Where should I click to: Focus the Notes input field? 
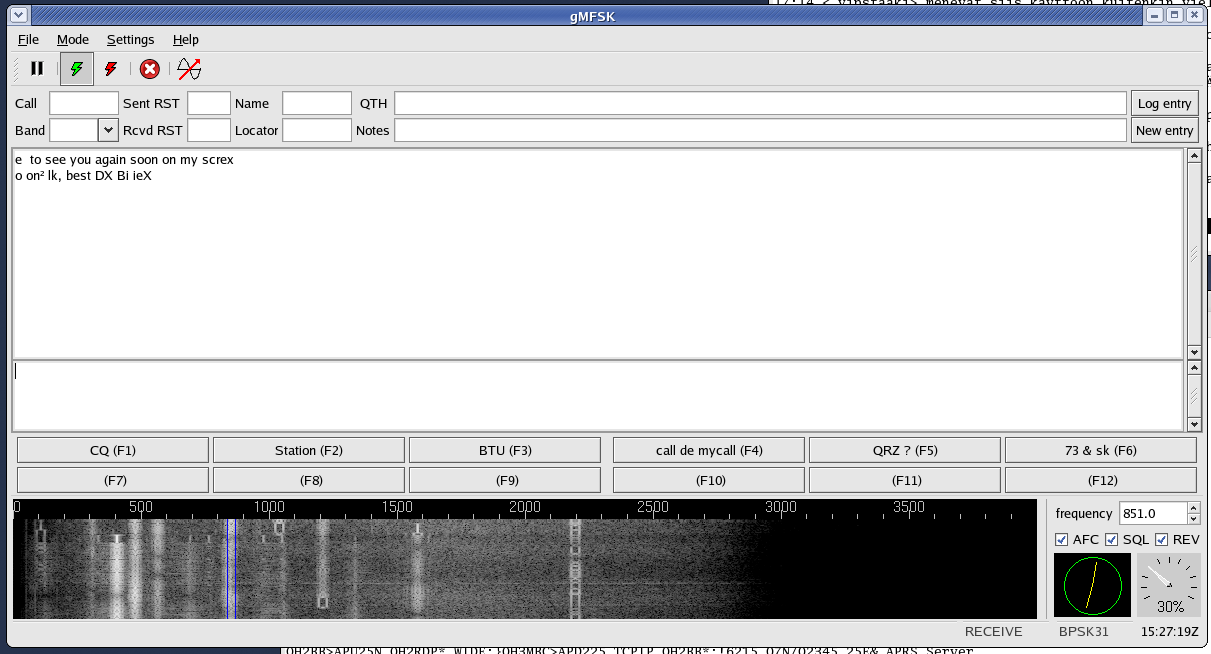pyautogui.click(x=761, y=130)
